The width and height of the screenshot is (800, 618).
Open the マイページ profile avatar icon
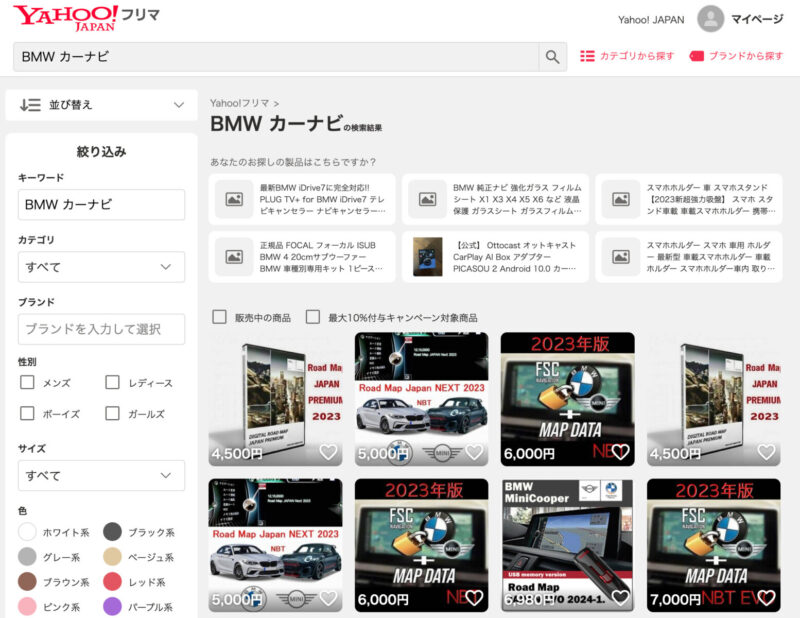click(710, 19)
